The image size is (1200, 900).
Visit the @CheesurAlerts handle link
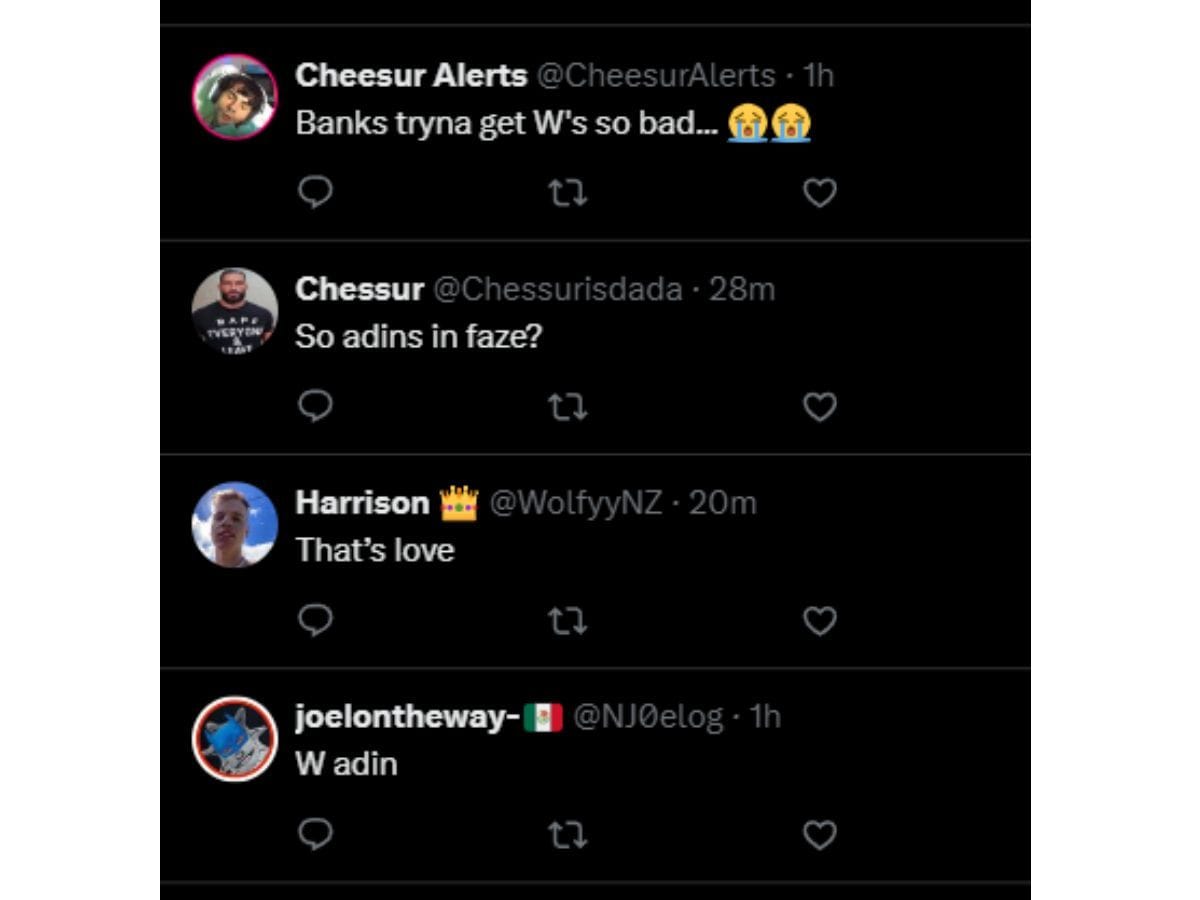coord(656,75)
